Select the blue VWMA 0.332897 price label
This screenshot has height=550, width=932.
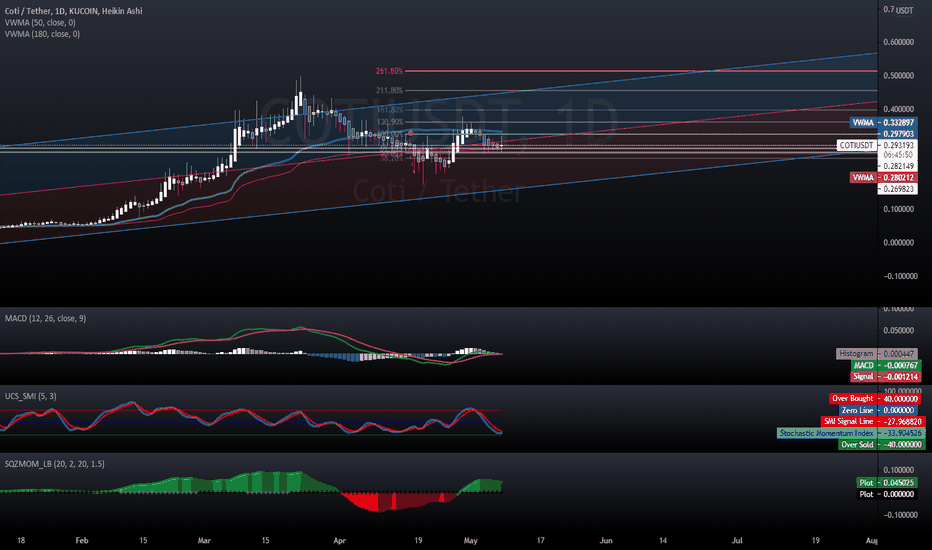pos(883,122)
